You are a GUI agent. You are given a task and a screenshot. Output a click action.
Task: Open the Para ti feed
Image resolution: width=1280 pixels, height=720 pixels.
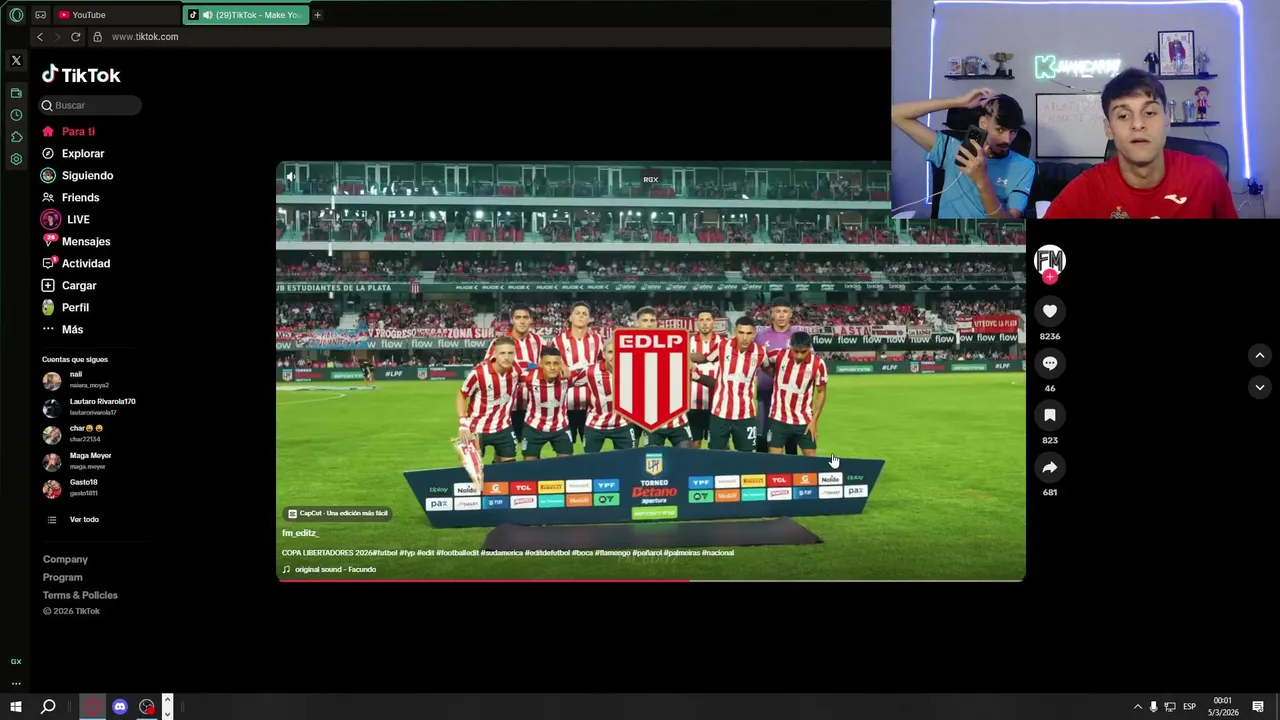pyautogui.click(x=78, y=132)
